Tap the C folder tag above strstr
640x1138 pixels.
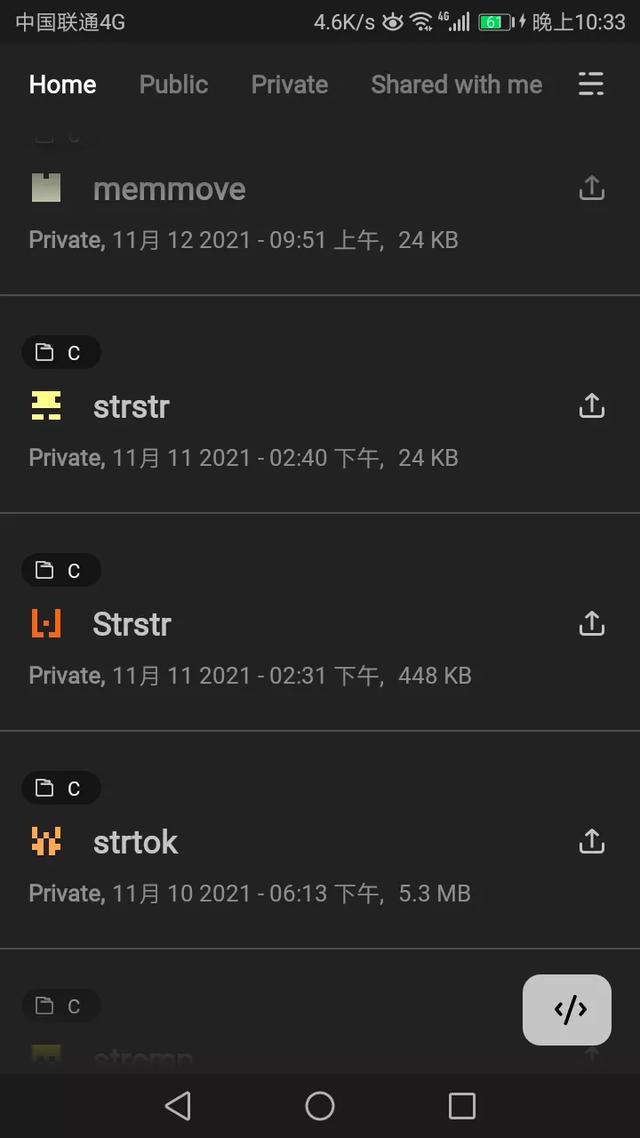point(61,353)
